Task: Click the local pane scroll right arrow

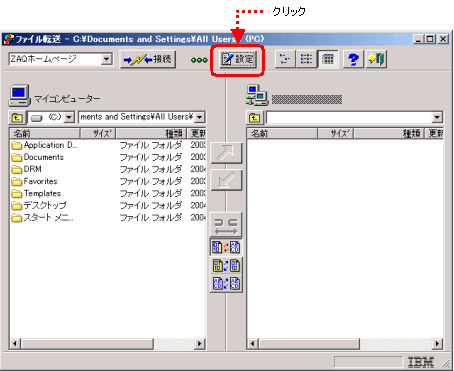Action: (x=200, y=344)
